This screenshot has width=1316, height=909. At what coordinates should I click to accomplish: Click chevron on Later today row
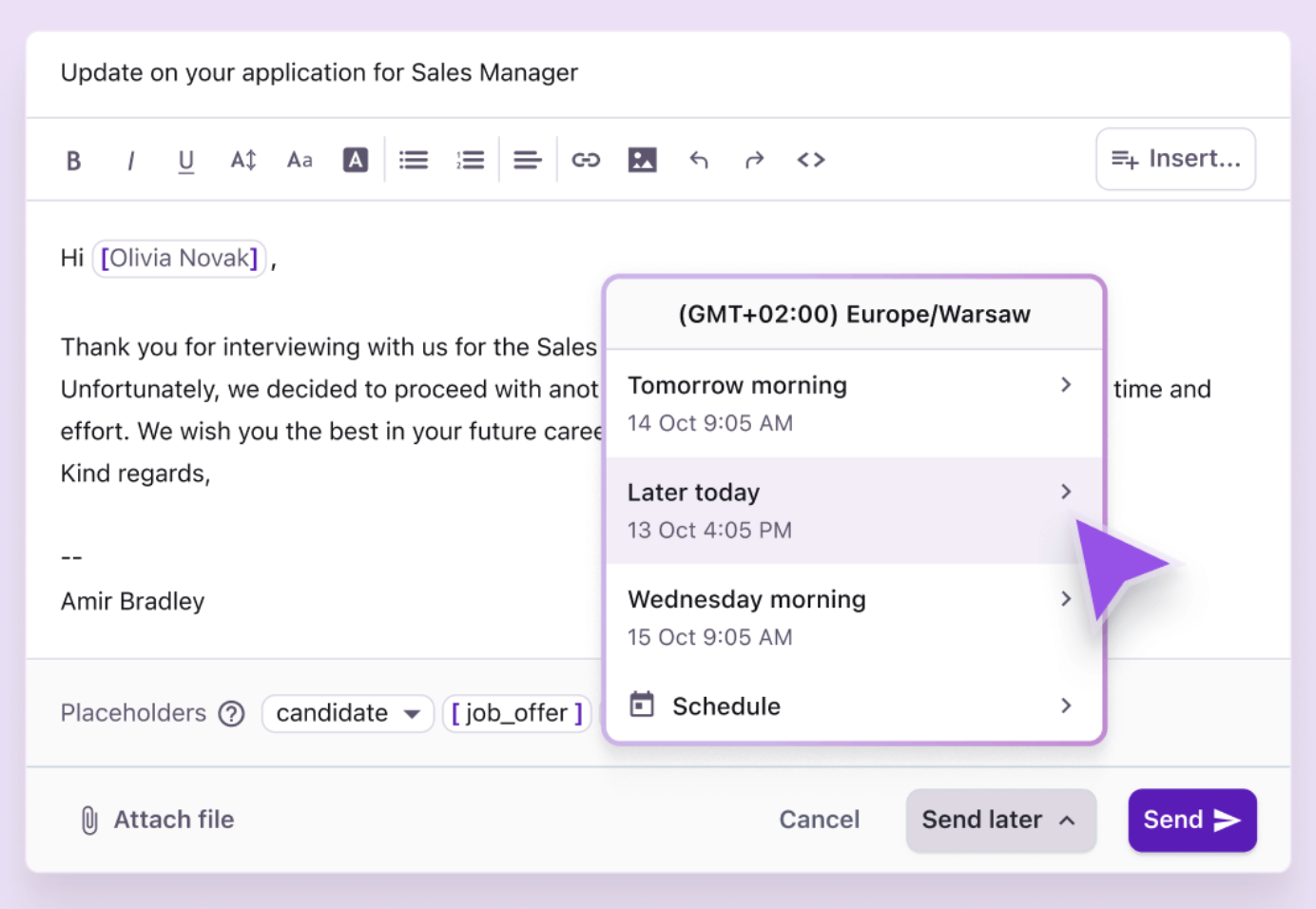point(1066,492)
